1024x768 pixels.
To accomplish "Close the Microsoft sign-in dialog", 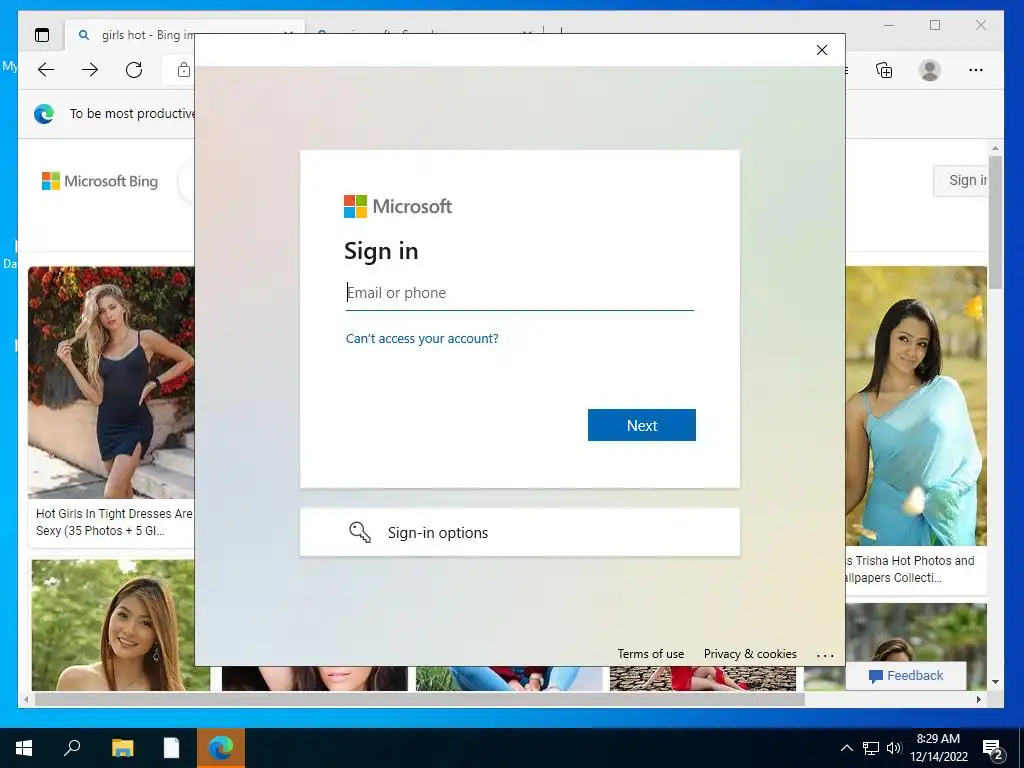I will pos(822,50).
